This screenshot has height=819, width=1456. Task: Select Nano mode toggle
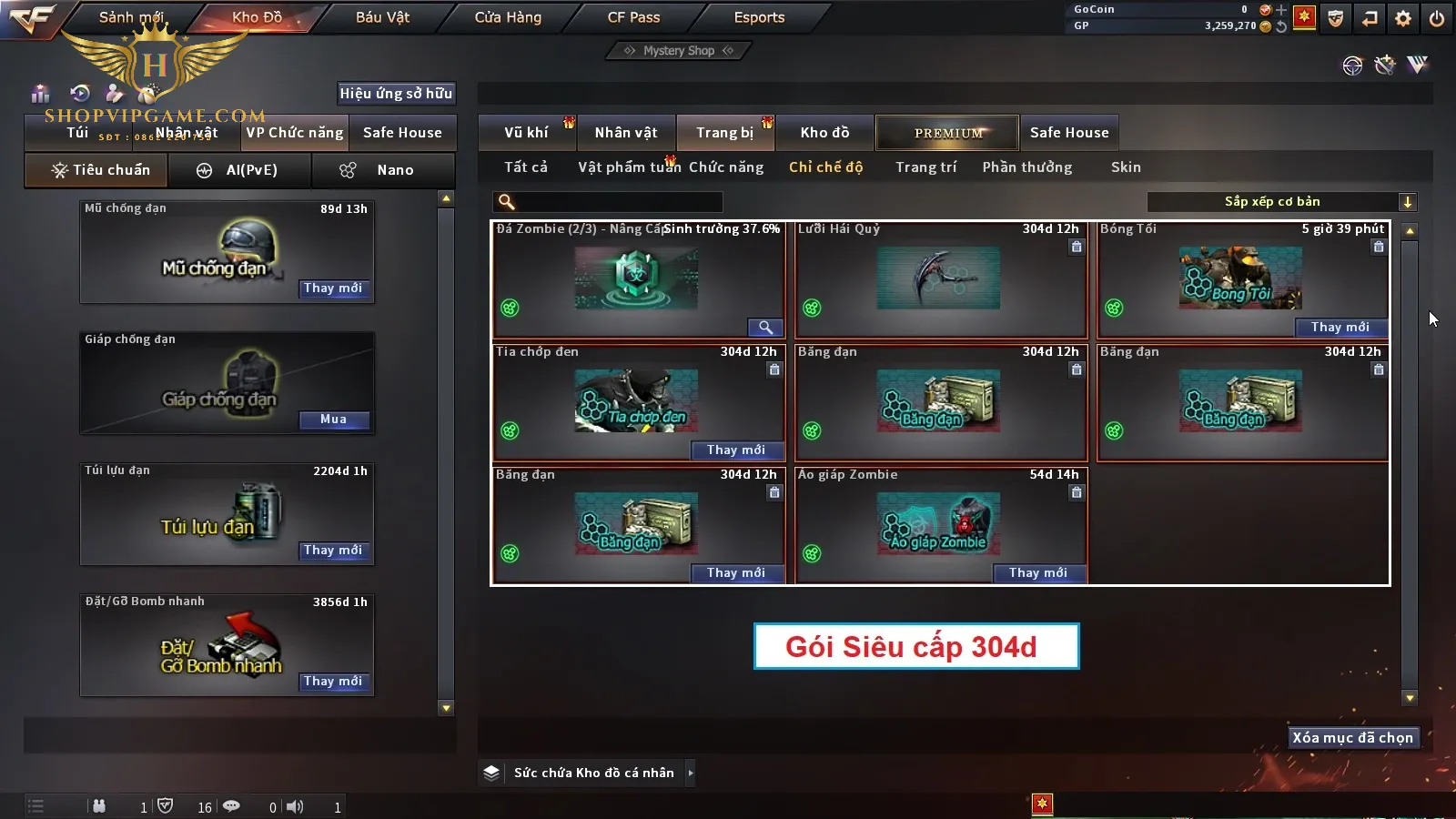tap(383, 170)
